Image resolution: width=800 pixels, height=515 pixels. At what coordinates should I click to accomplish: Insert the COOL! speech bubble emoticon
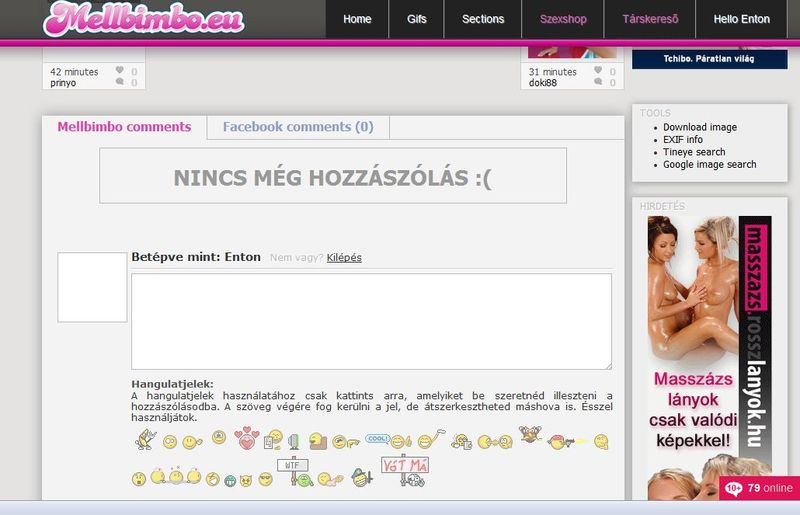389,440
